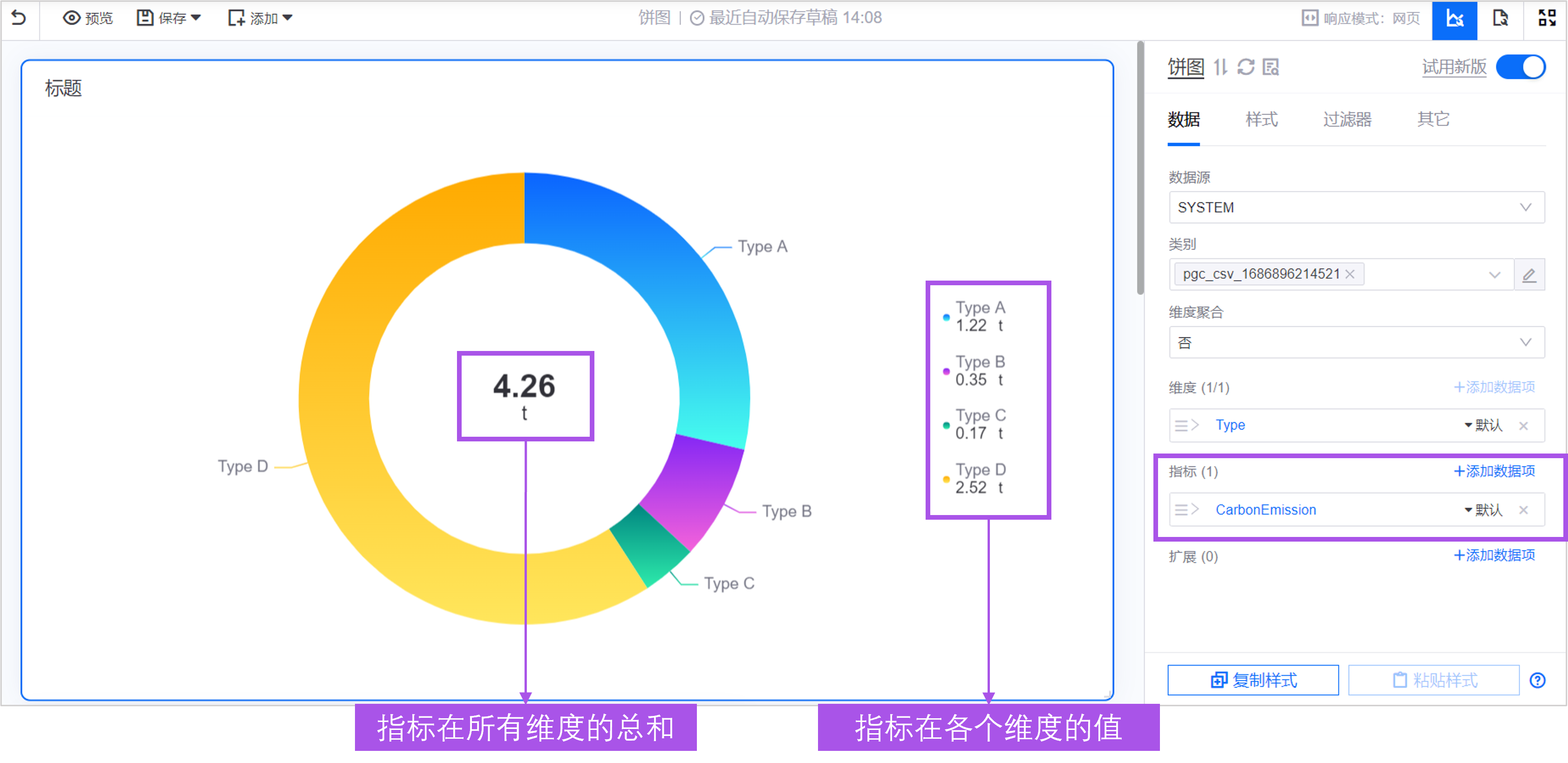Remove the CarbonEmission metric item
The width and height of the screenshot is (1568, 763).
pyautogui.click(x=1523, y=510)
